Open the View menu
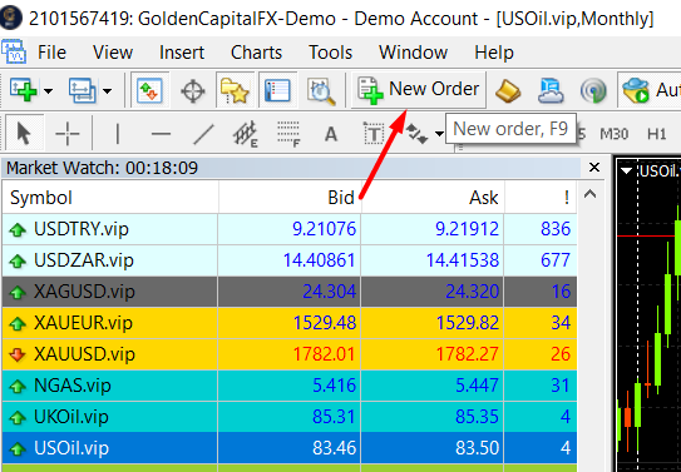Screen dimensions: 681x472 112,53
